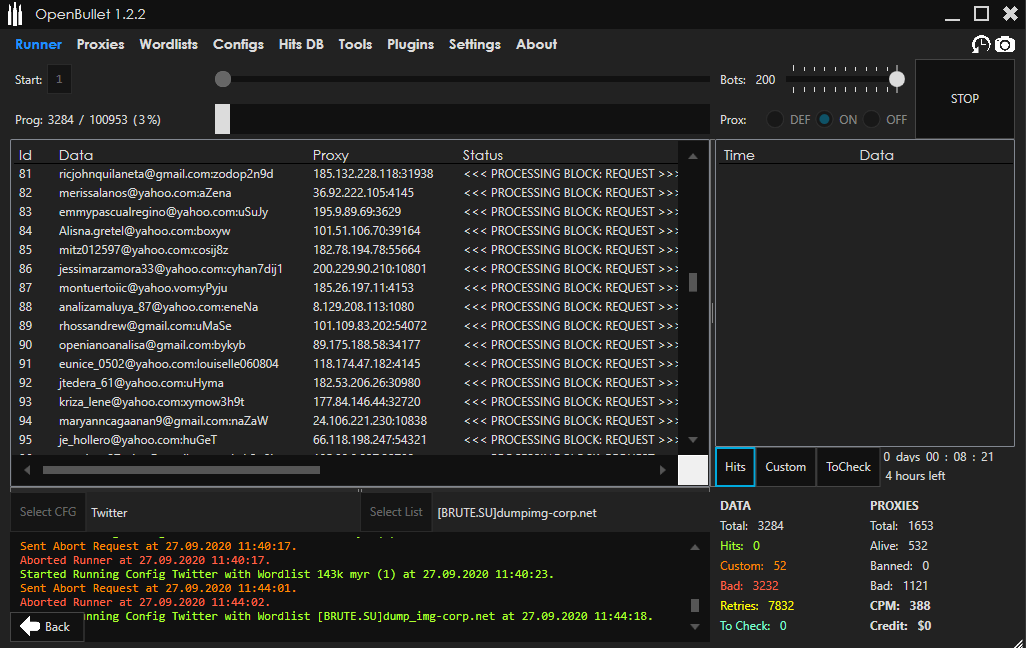Click the down arrow of the runner list scrollbar
Screen dimensions: 1026x648
(x=693, y=440)
